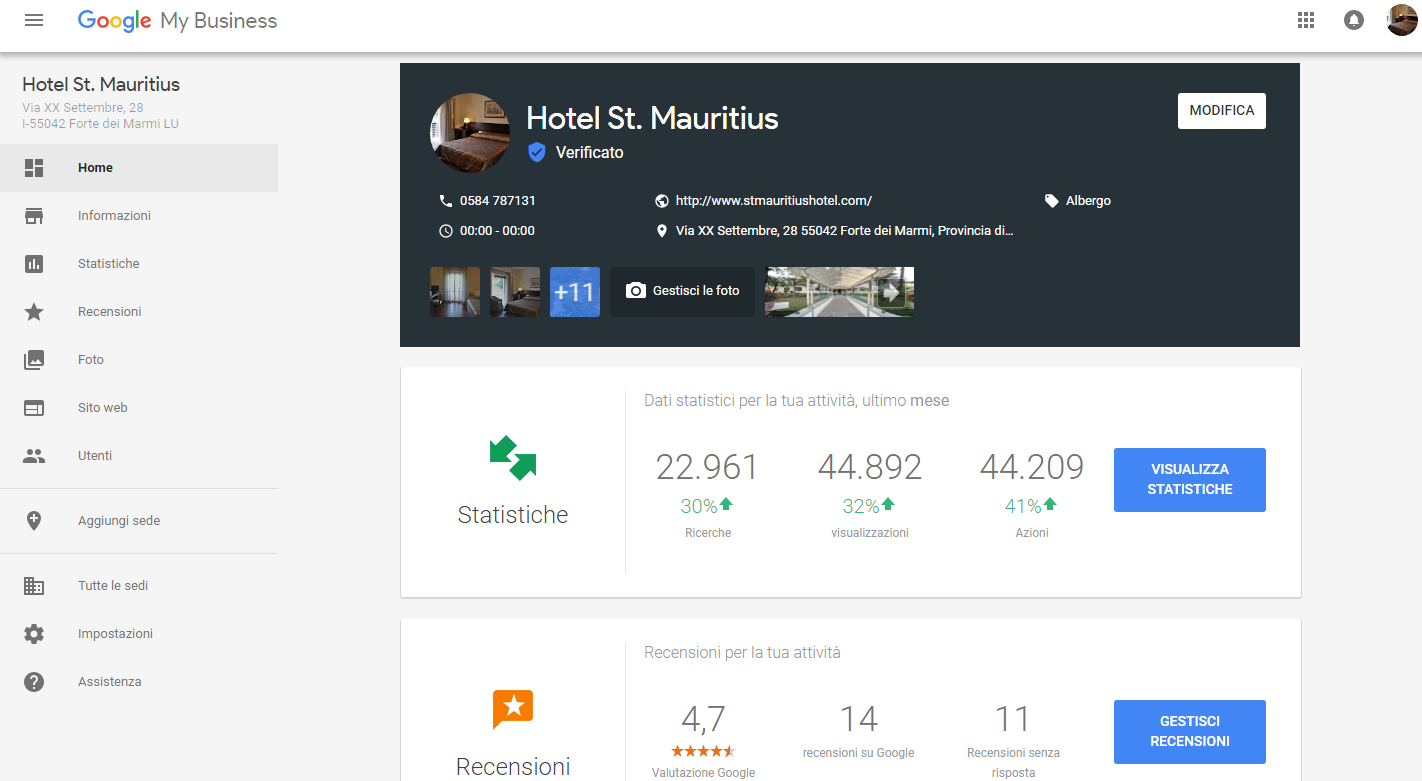1422x781 pixels.
Task: Click the Sito web icon
Action: coord(34,408)
